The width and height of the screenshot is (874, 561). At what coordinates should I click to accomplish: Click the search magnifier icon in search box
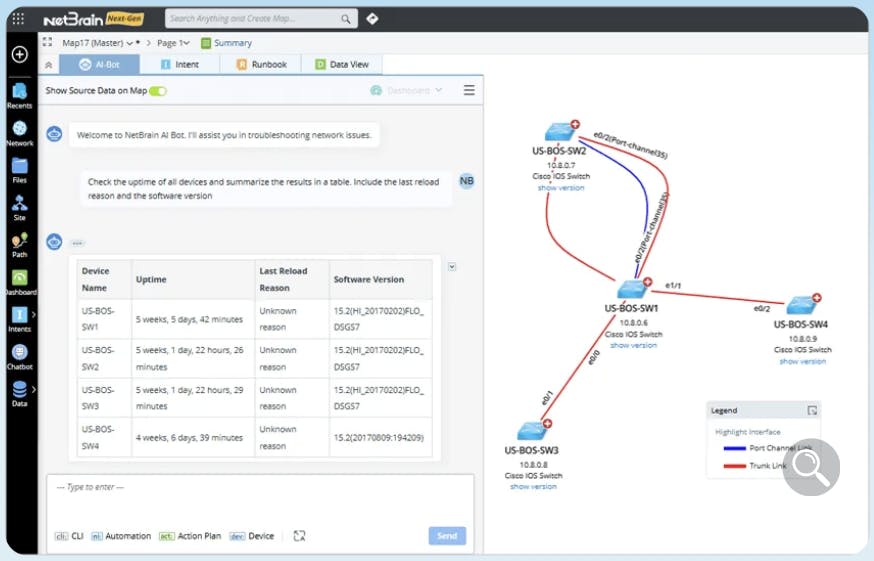(346, 19)
